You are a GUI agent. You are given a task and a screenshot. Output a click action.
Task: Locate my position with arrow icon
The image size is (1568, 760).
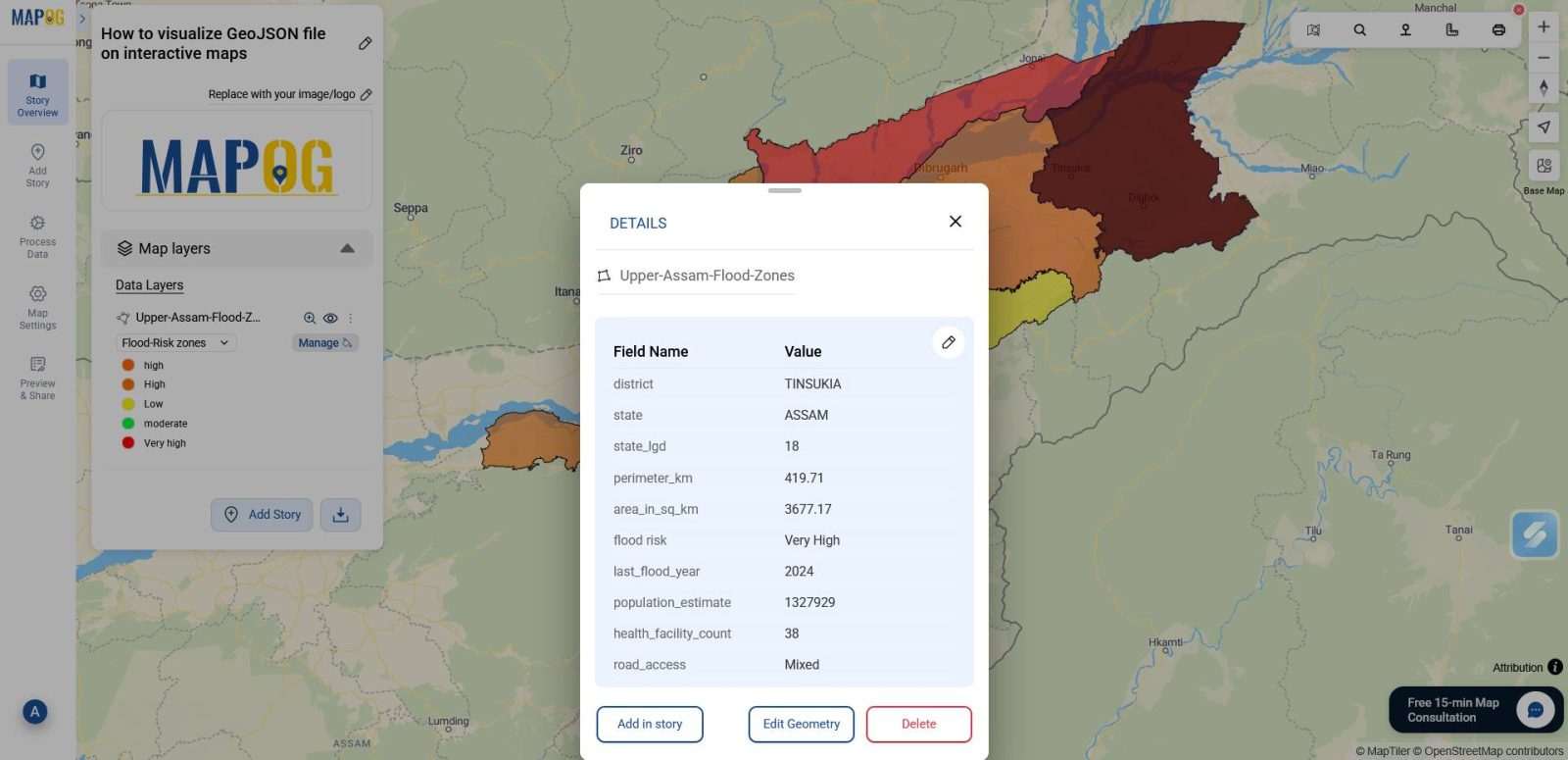tap(1543, 127)
